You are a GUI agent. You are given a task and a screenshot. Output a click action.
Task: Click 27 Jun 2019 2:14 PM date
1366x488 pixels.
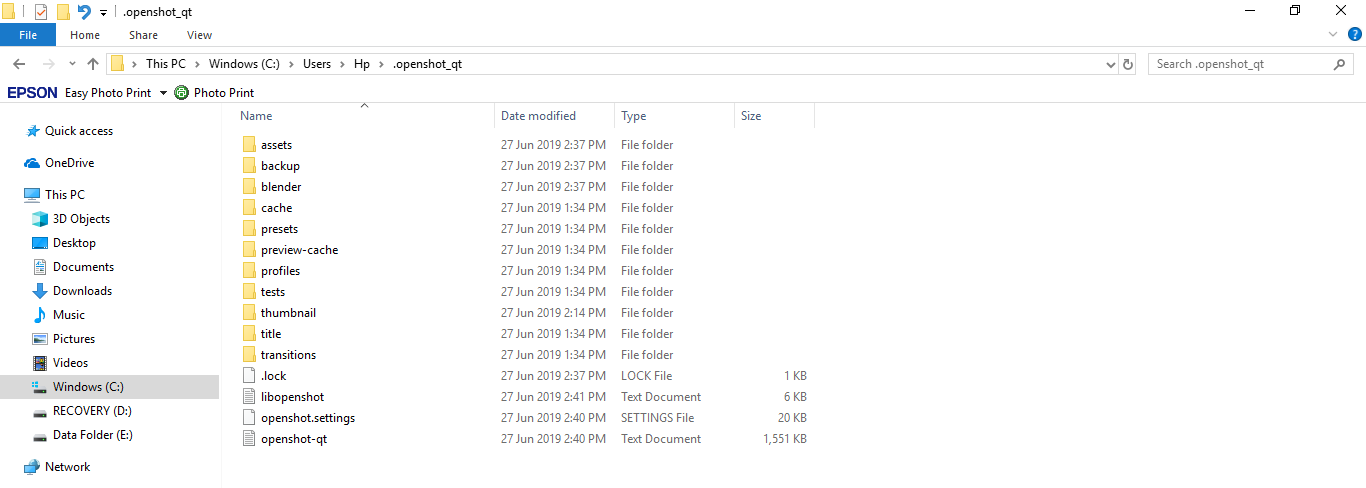tap(553, 313)
